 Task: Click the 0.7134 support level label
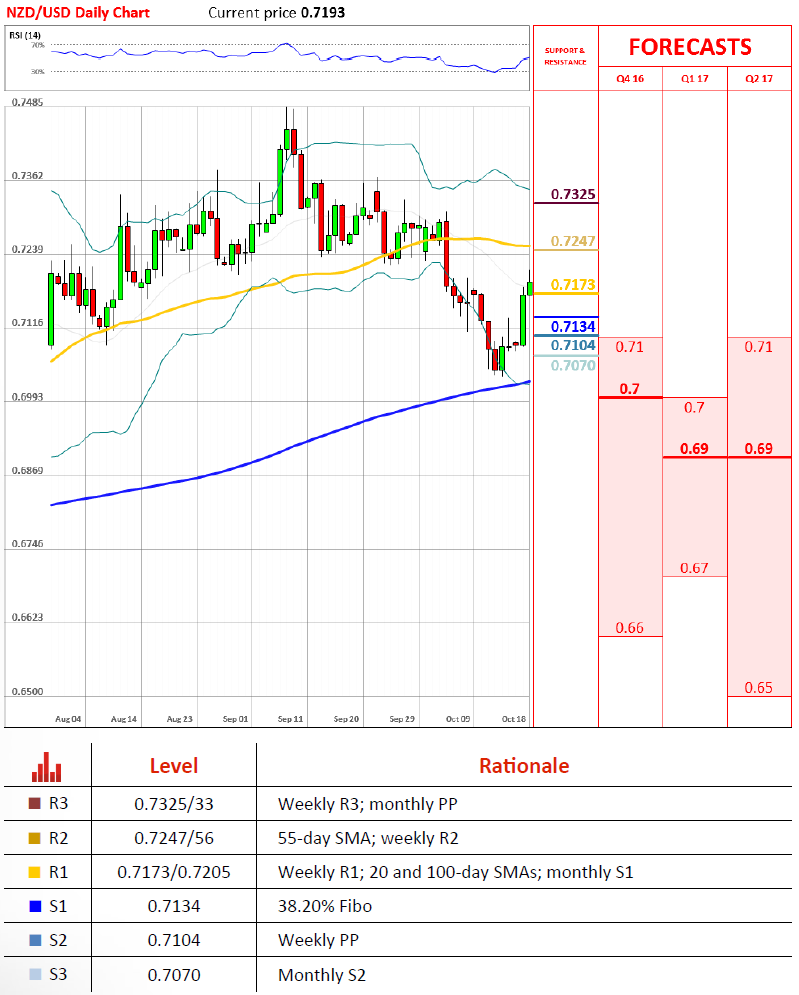[x=573, y=326]
